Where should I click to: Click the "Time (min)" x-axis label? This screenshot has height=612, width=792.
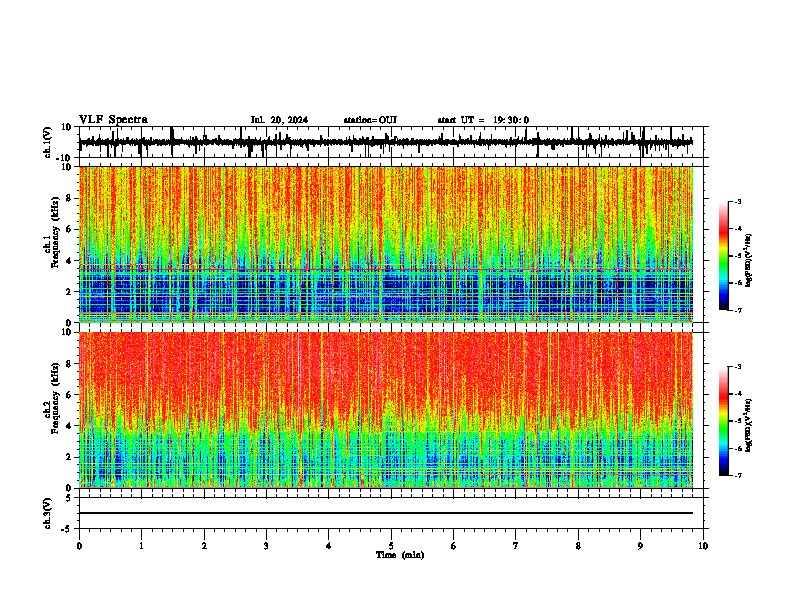tap(400, 555)
